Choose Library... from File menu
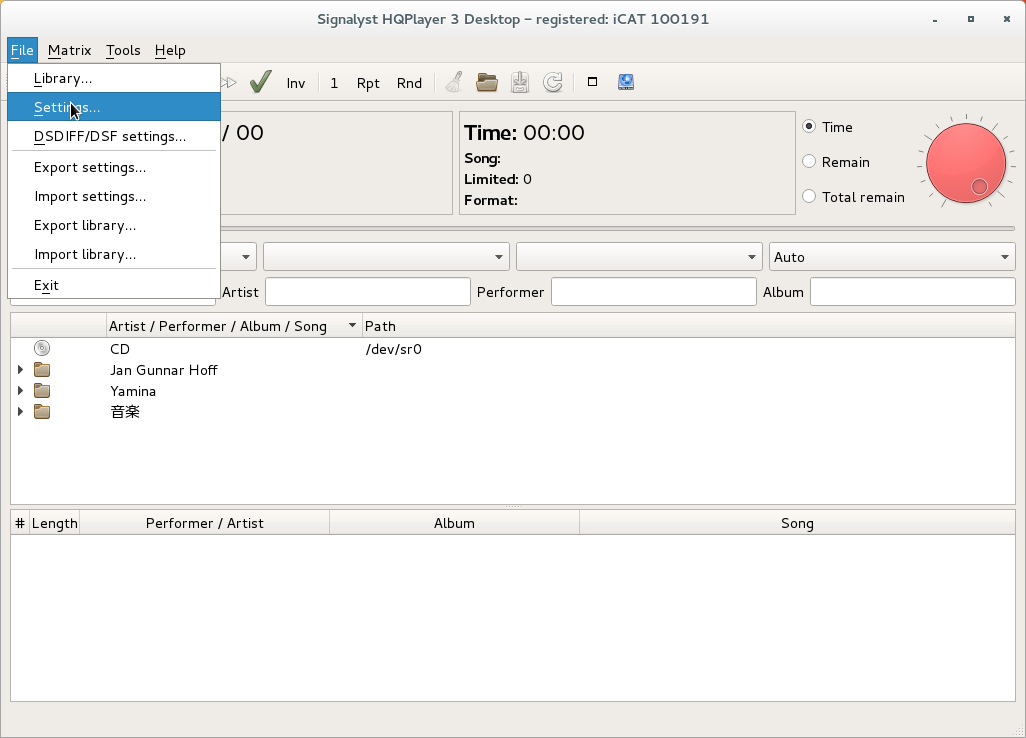Image resolution: width=1026 pixels, height=738 pixels. click(x=114, y=78)
